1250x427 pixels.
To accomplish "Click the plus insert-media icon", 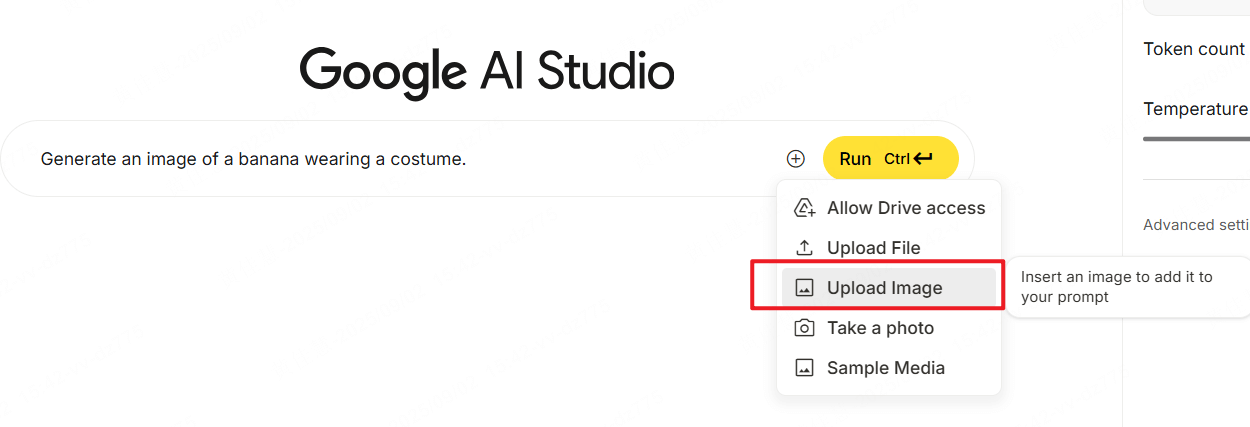I will pyautogui.click(x=795, y=158).
